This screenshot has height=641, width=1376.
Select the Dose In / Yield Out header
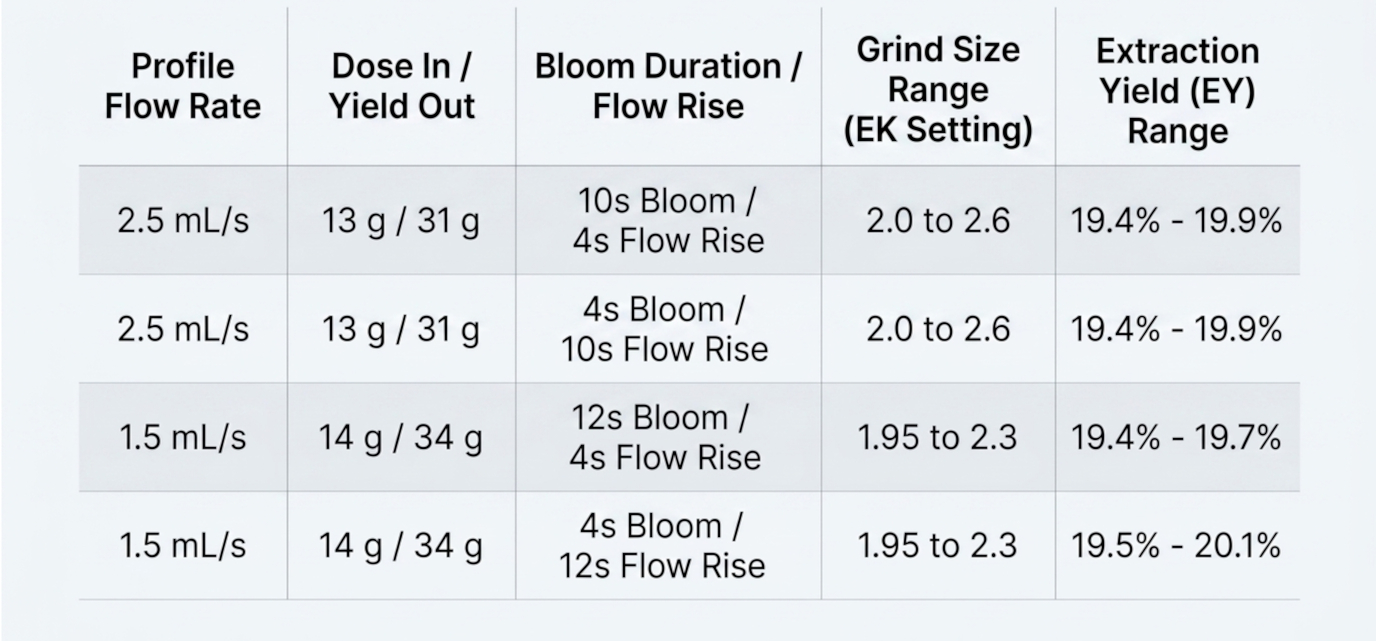pos(402,86)
